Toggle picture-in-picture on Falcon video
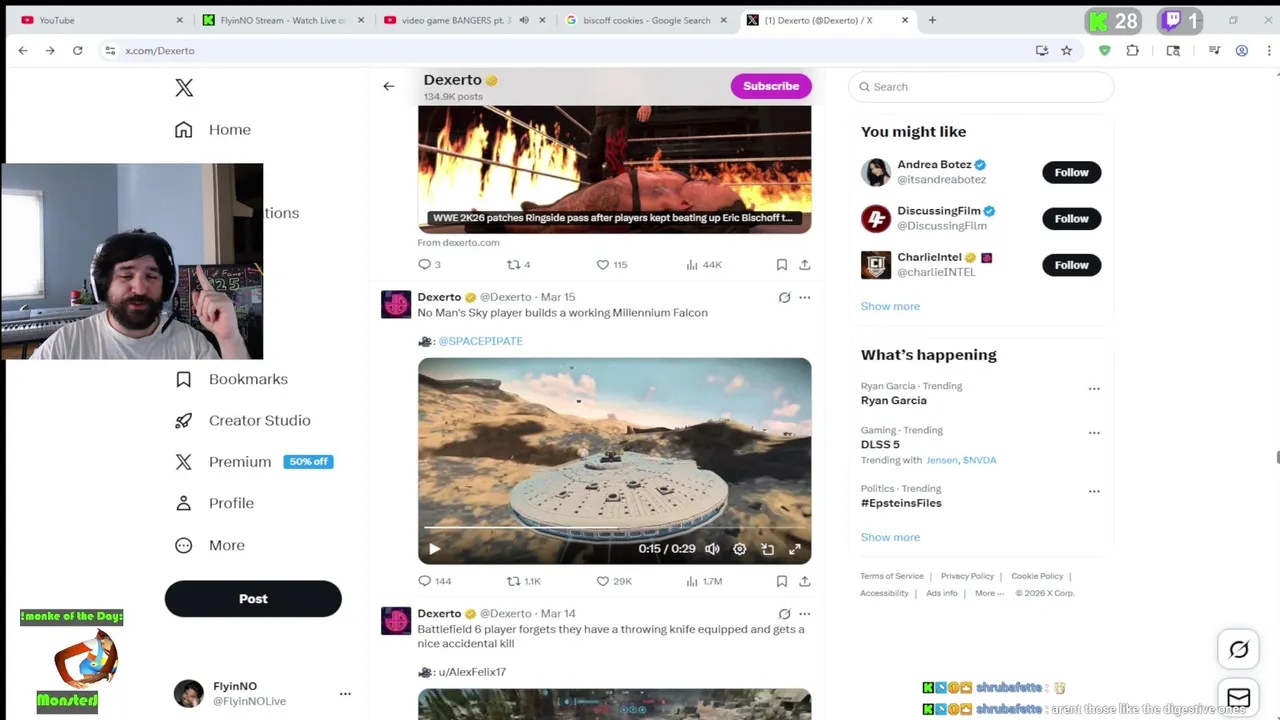Viewport: 1280px width, 720px height. (767, 549)
